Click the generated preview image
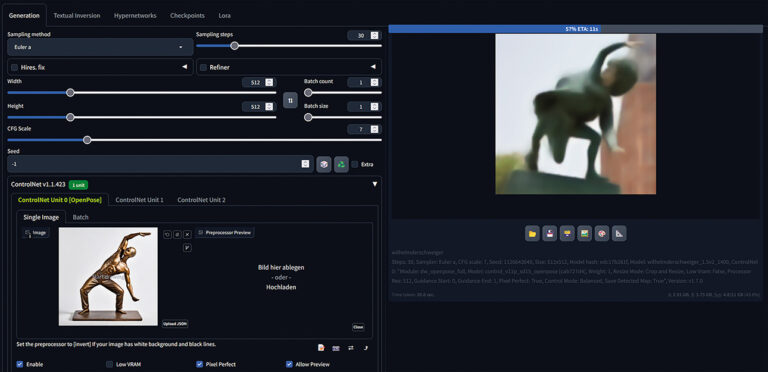768x372 pixels. tap(576, 114)
